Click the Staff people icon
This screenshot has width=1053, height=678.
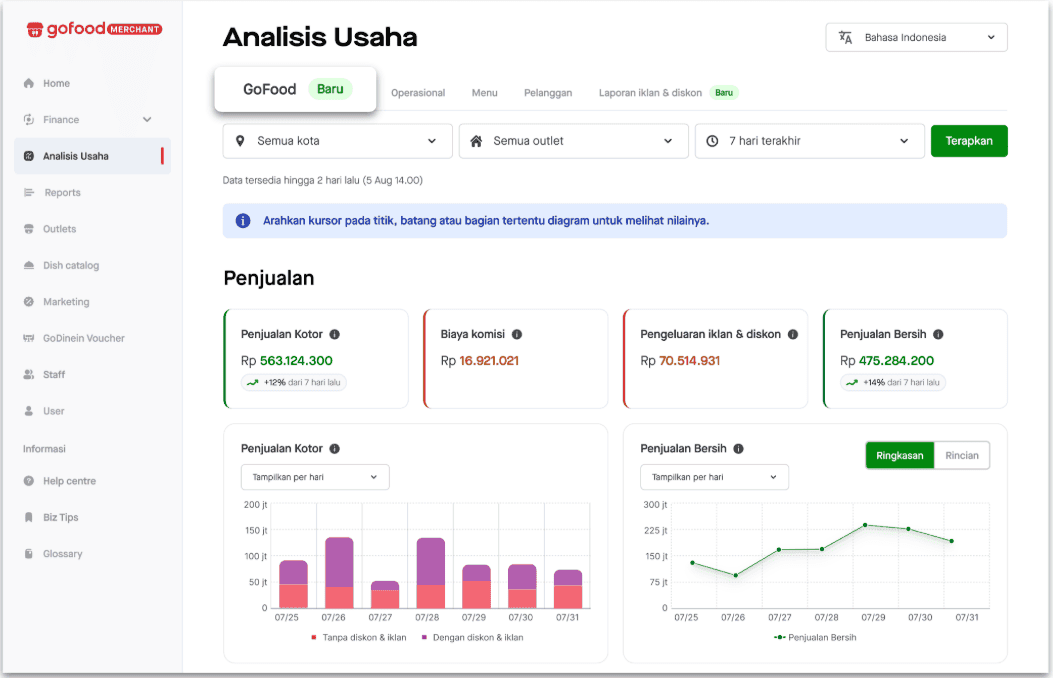(x=28, y=375)
